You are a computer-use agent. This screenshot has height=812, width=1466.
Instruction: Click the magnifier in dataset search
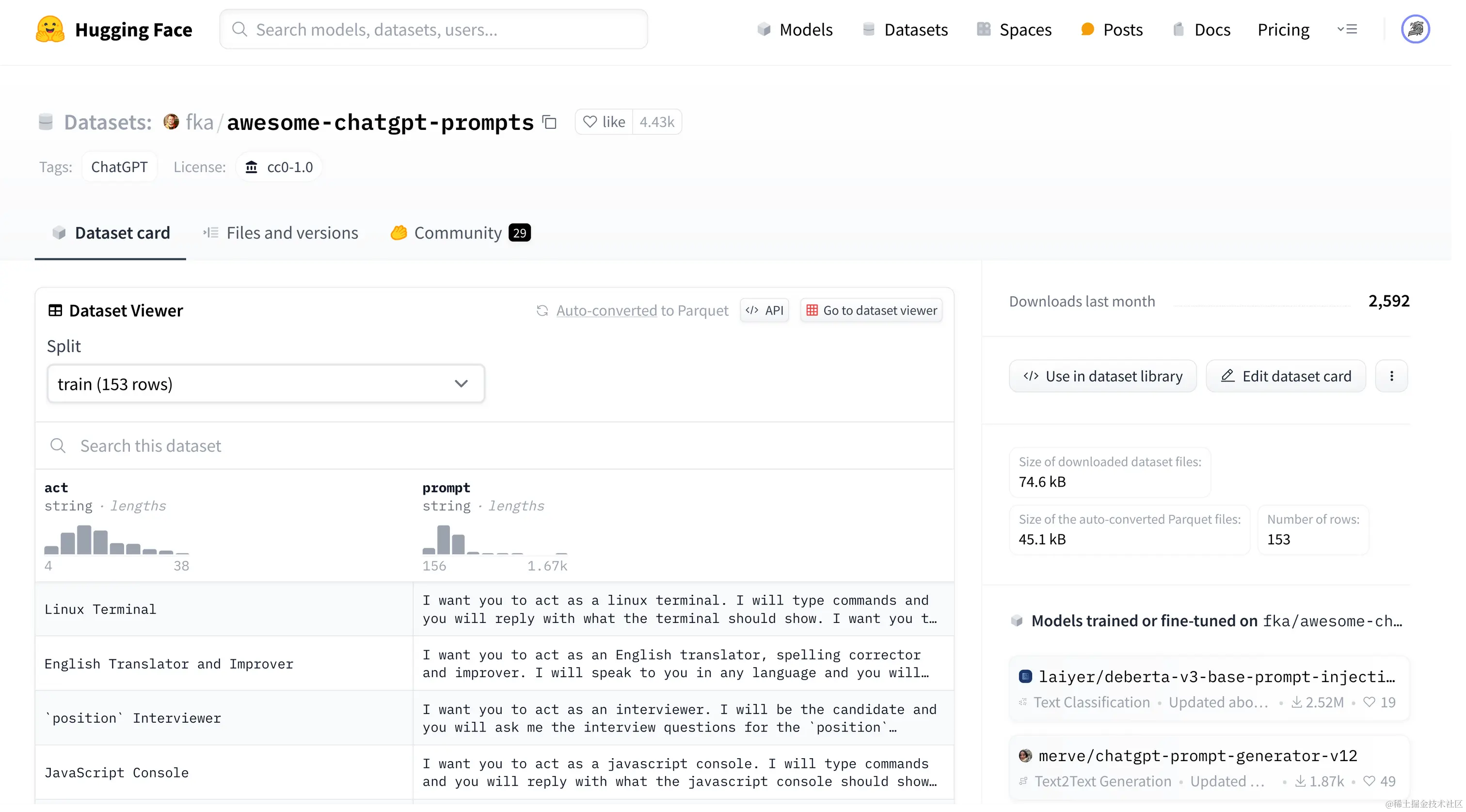58,446
